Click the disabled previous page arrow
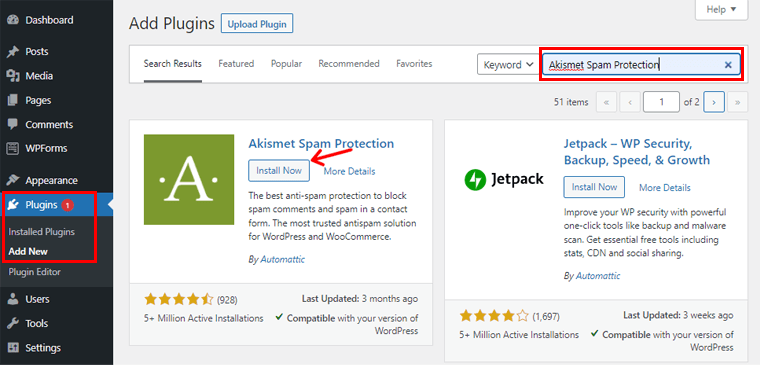The width and height of the screenshot is (760, 365). (630, 102)
